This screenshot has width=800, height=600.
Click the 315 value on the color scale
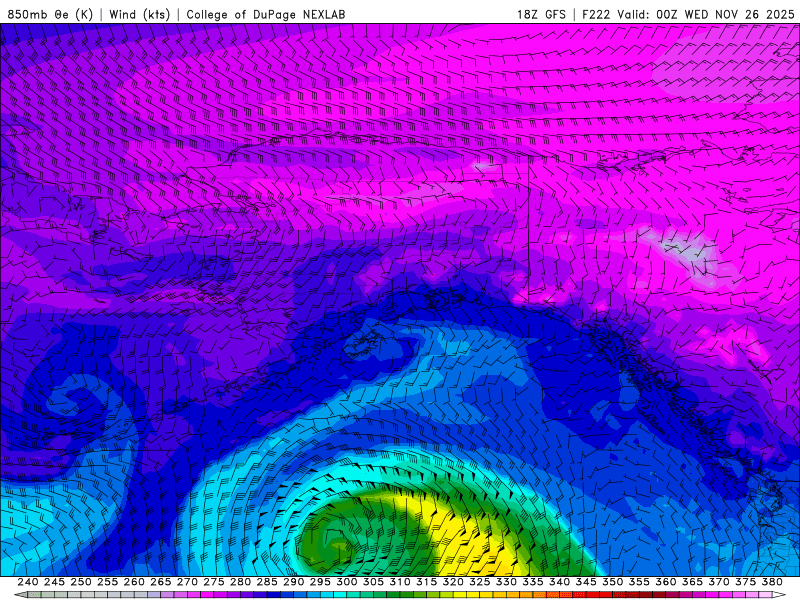(427, 582)
